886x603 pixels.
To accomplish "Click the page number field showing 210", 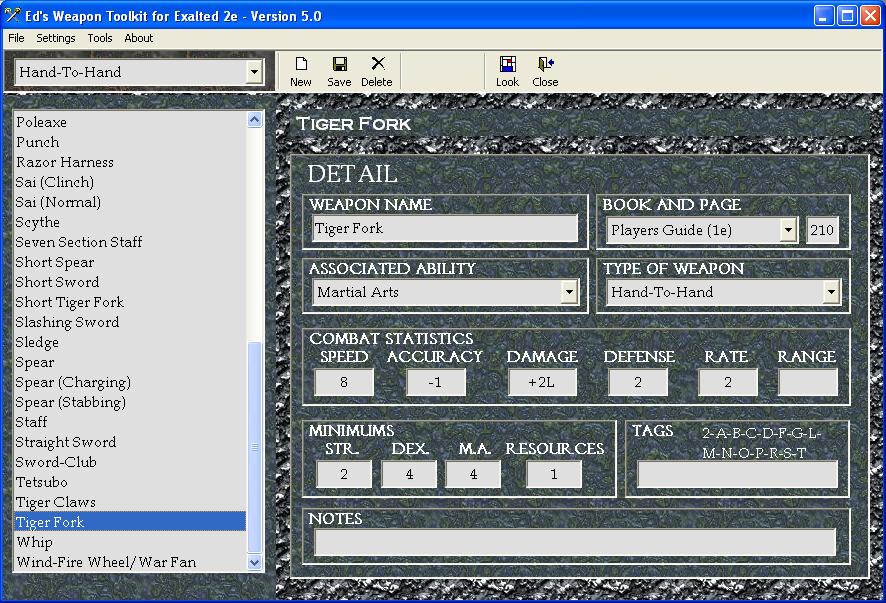I will click(822, 230).
